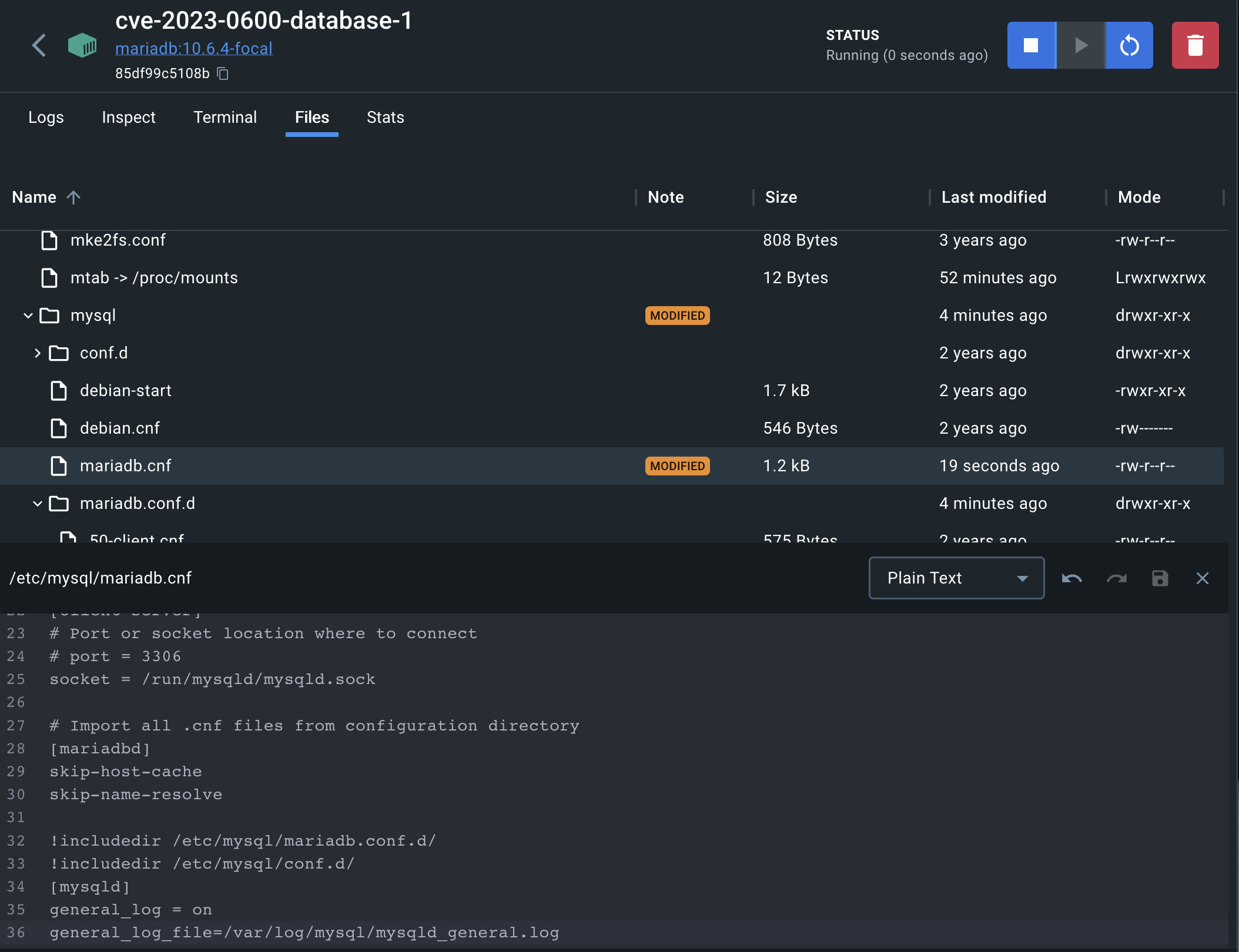The image size is (1239, 952).
Task: Open the Terminal tab
Action: pos(225,118)
